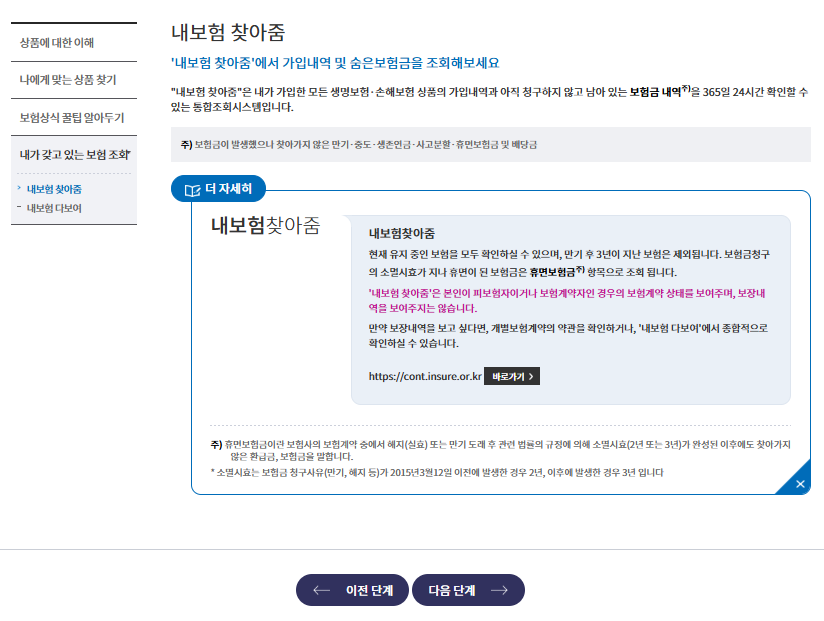Close the detail panel with the corner X
This screenshot has width=824, height=621.
pyautogui.click(x=799, y=484)
